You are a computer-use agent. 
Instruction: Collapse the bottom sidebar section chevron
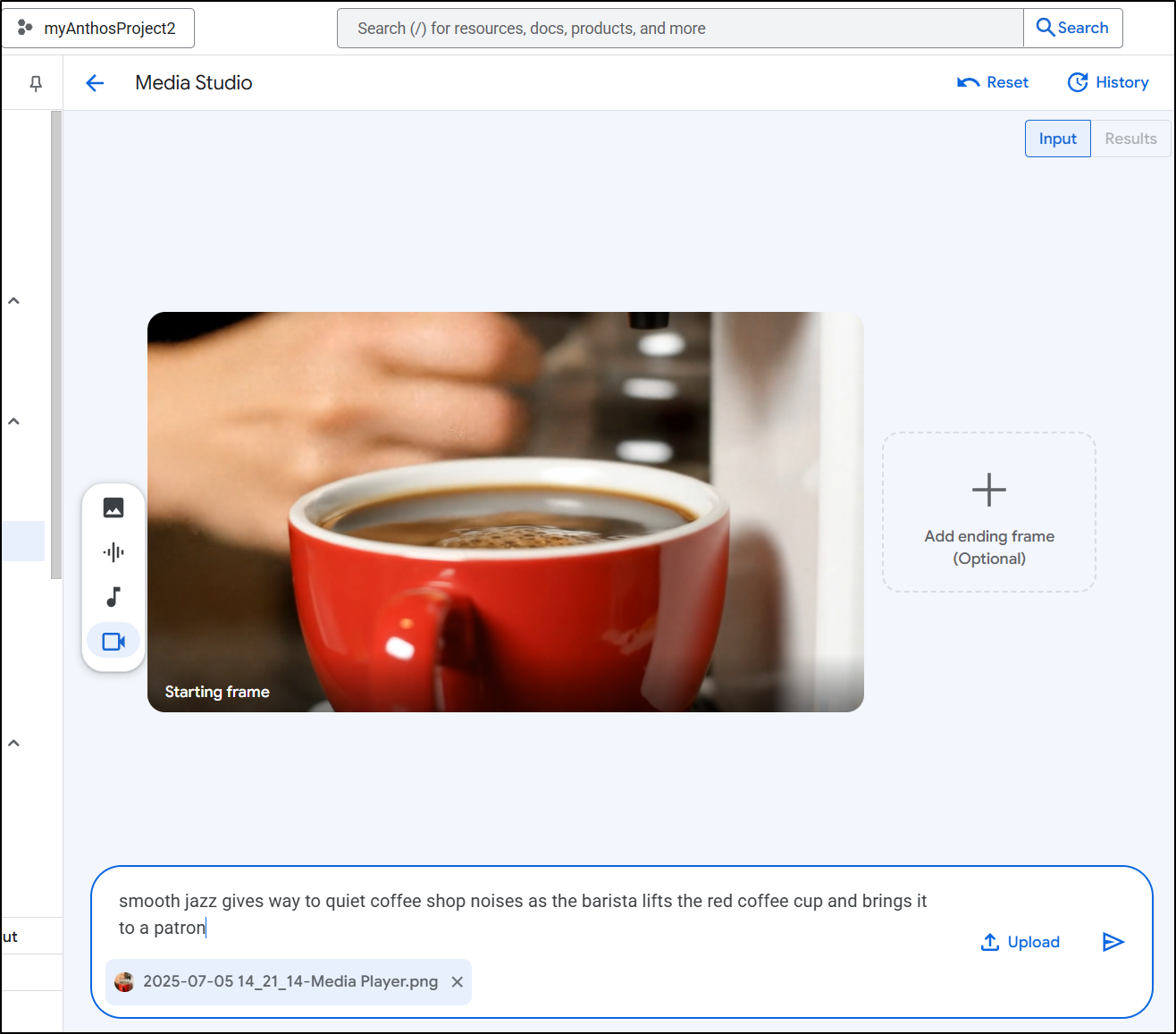point(14,744)
